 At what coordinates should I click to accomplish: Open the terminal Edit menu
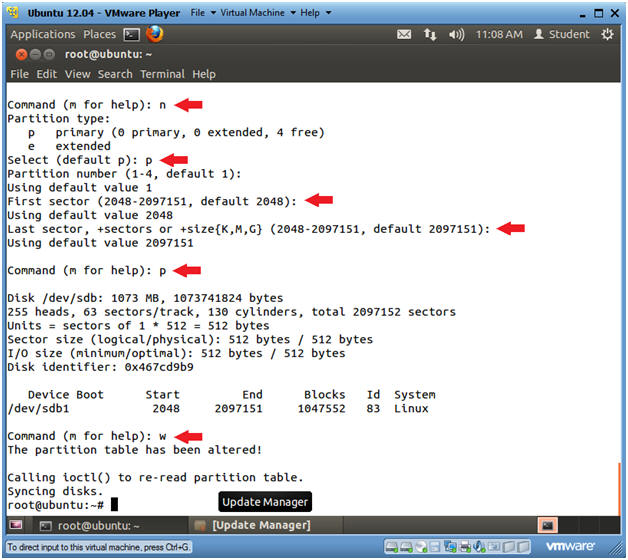point(46,74)
